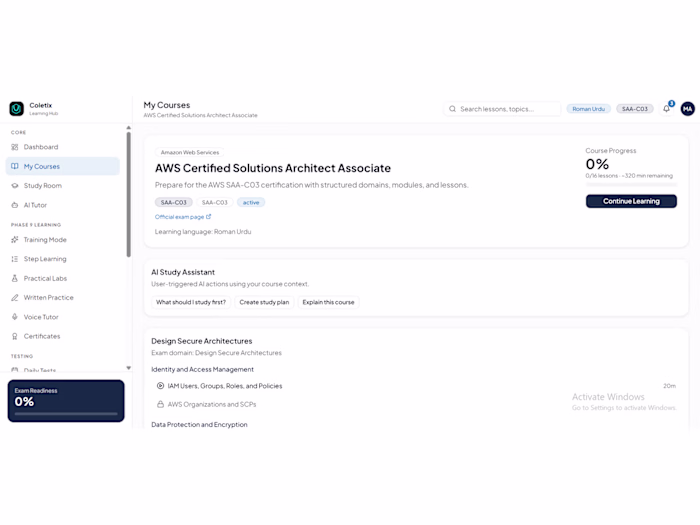Click the Learning language: Roman Urdu text
The image size is (700, 525).
coord(203,232)
